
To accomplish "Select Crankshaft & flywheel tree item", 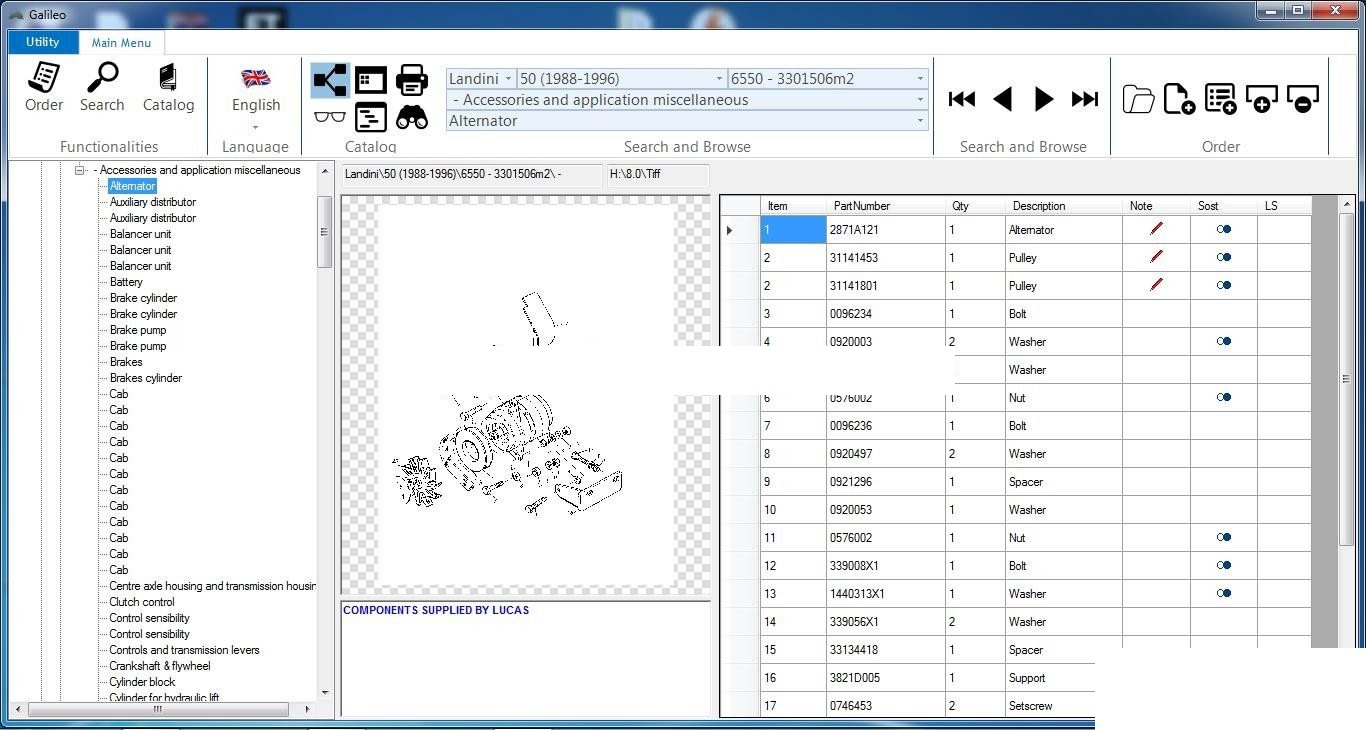I will tap(160, 666).
